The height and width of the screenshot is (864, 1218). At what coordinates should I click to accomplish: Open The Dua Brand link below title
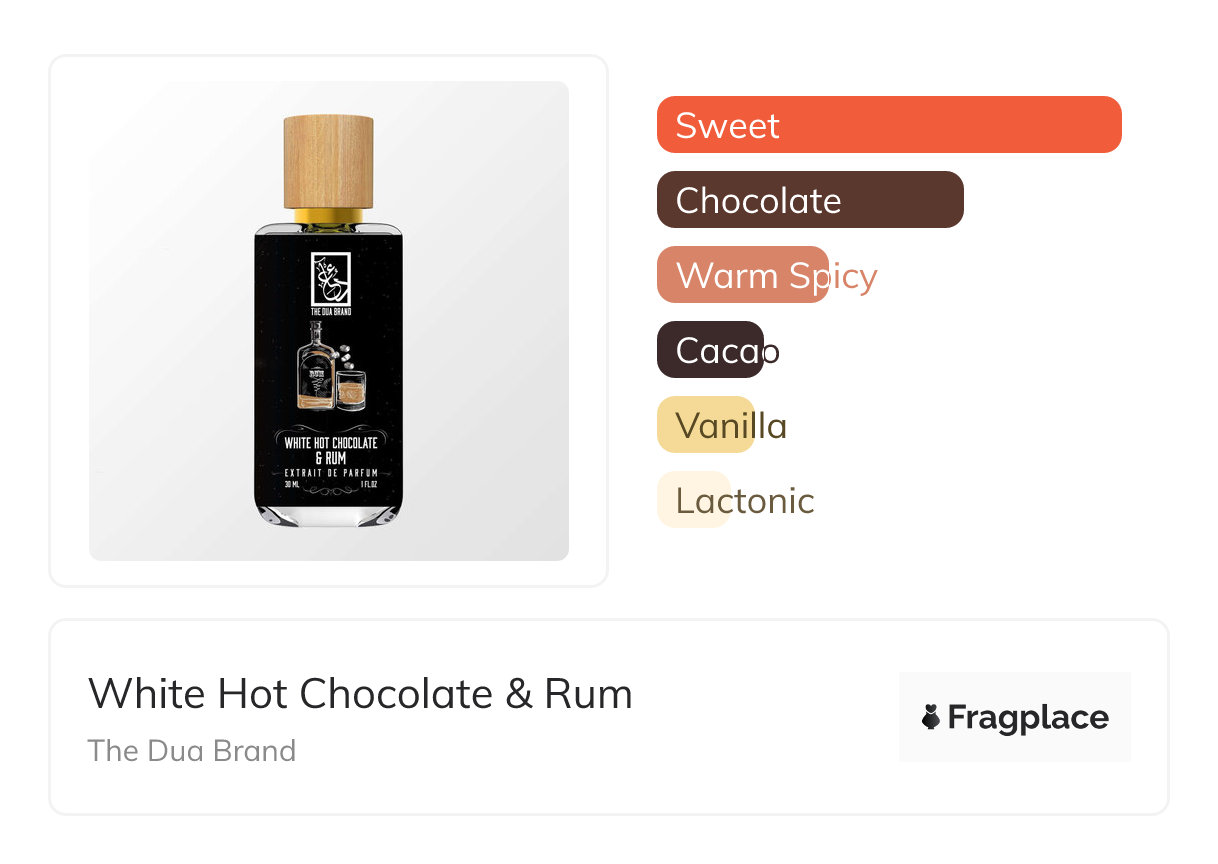[x=191, y=750]
